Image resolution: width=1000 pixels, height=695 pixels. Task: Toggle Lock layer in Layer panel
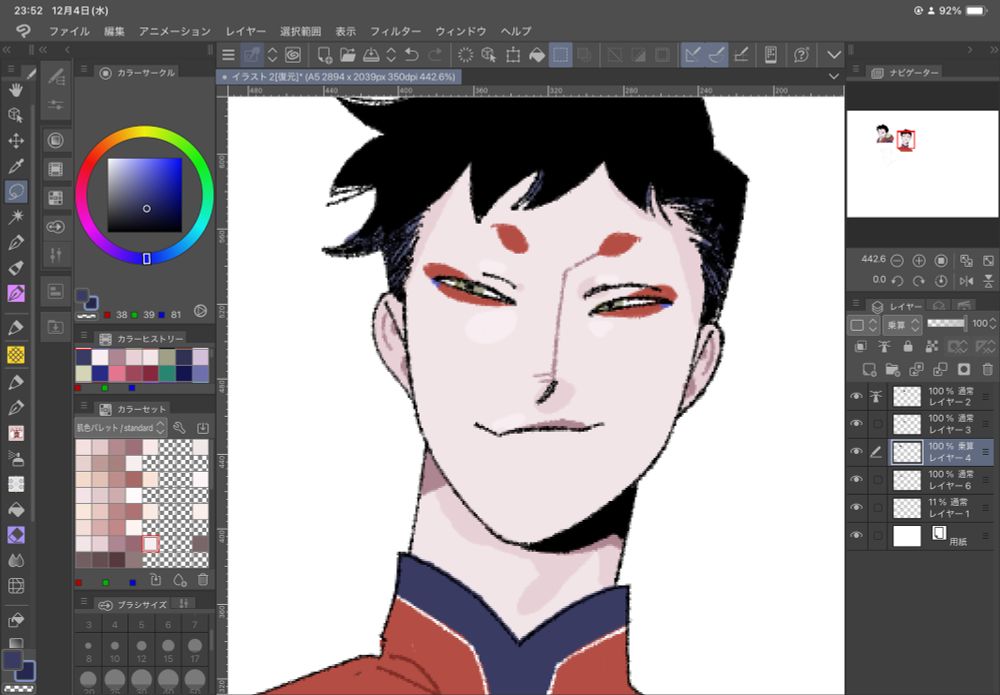pyautogui.click(x=908, y=346)
